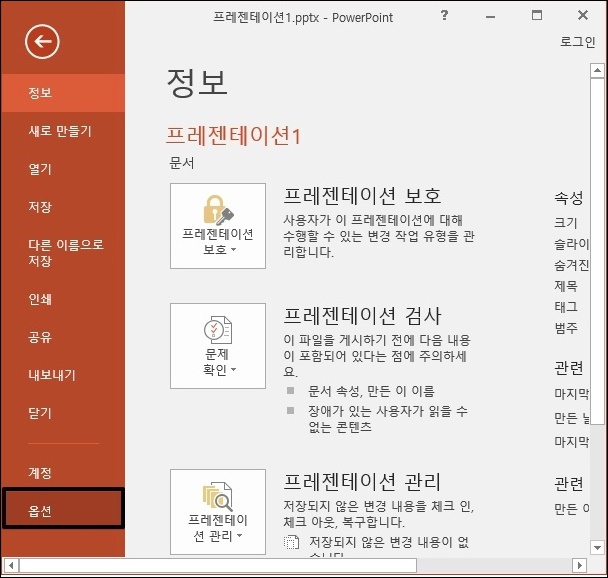Image resolution: width=608 pixels, height=578 pixels.
Task: Click the 프레젠테이션 보호 heading text
Action: pyautogui.click(x=362, y=196)
